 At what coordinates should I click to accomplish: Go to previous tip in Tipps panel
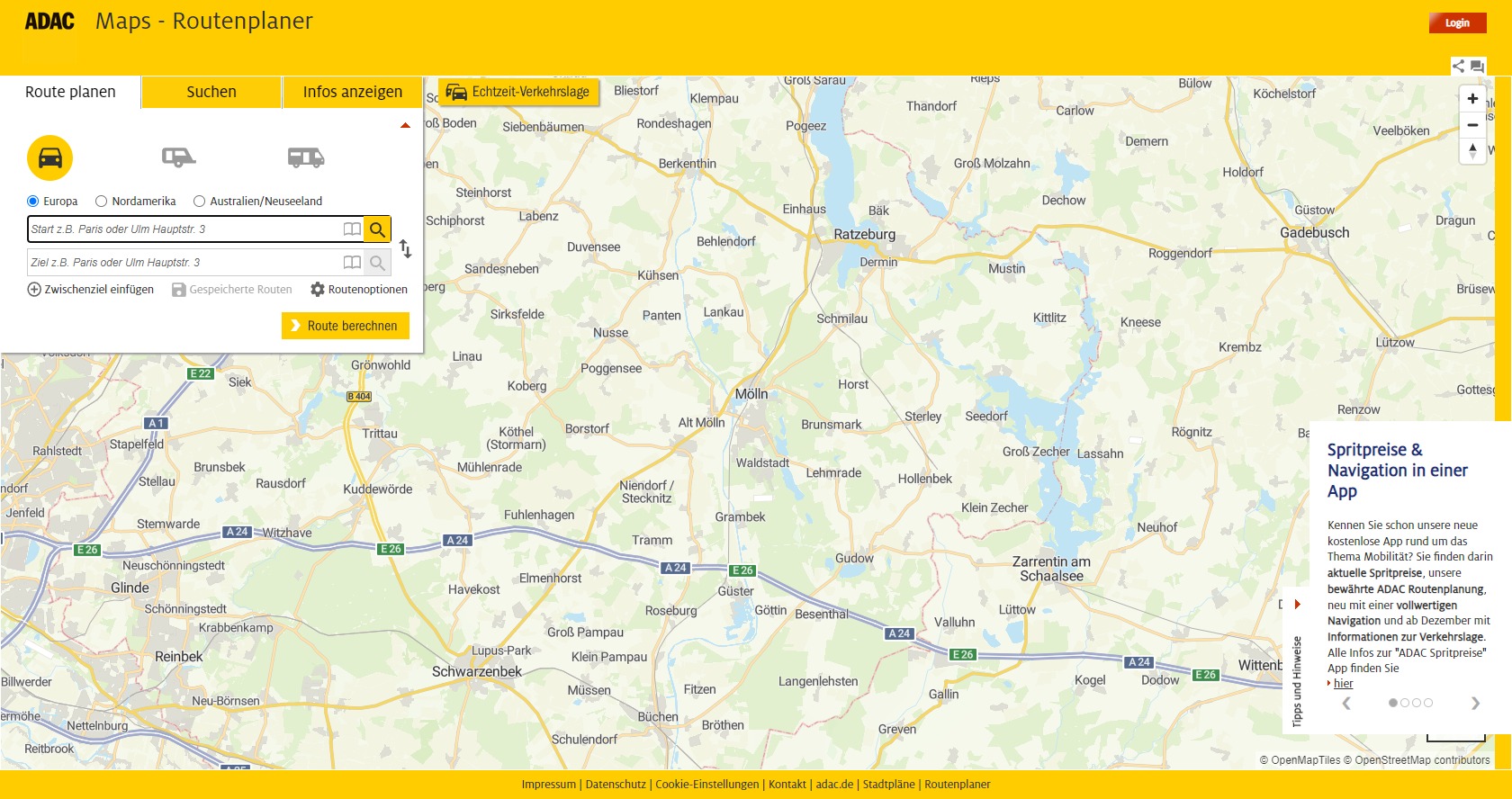1346,704
